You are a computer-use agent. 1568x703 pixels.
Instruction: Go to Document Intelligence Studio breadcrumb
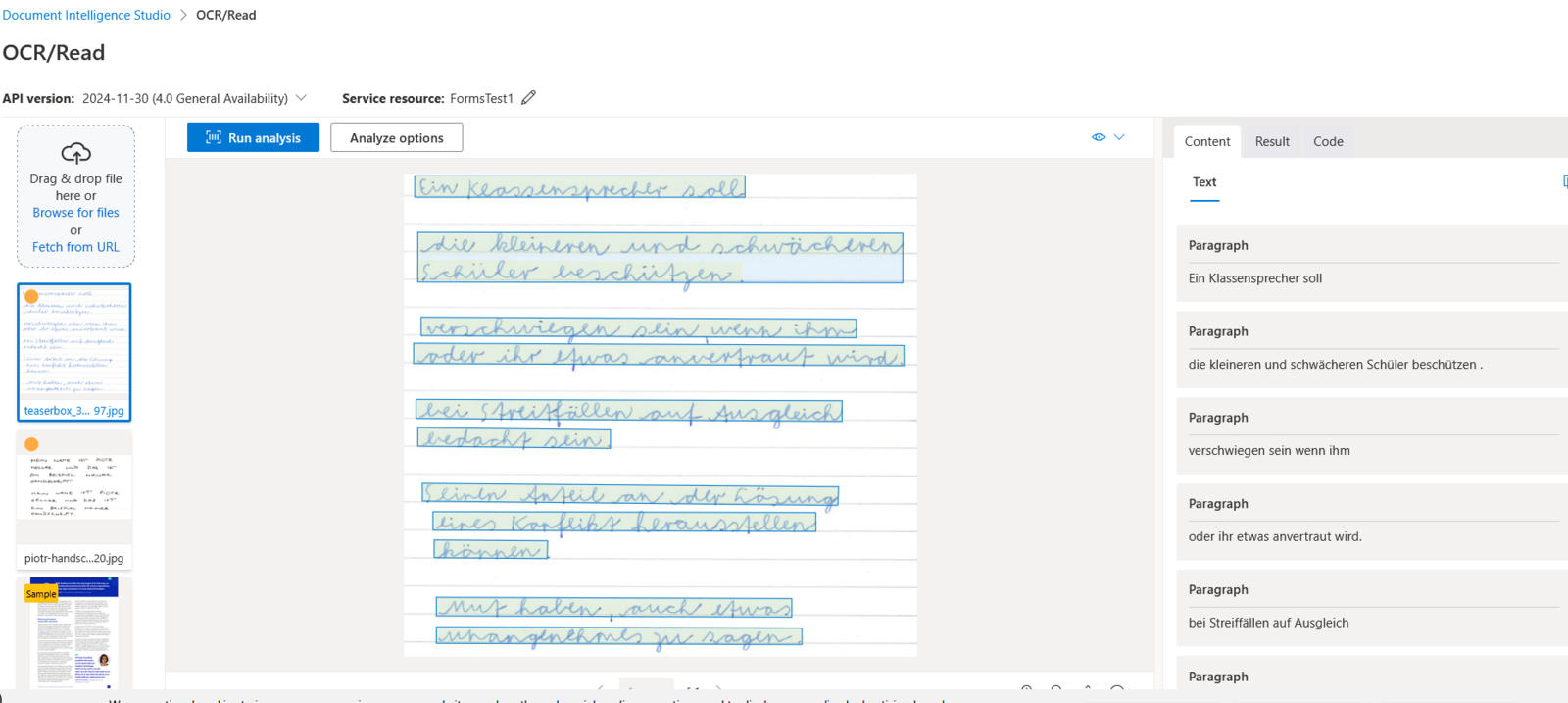click(x=86, y=15)
